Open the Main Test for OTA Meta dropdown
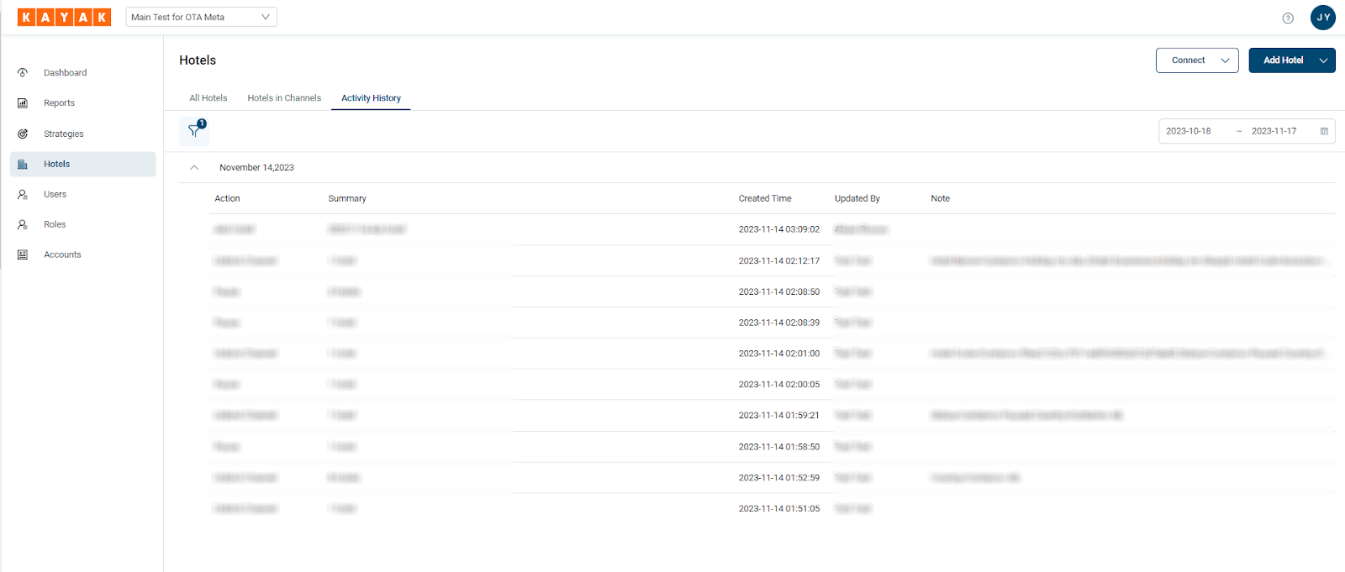 (201, 17)
